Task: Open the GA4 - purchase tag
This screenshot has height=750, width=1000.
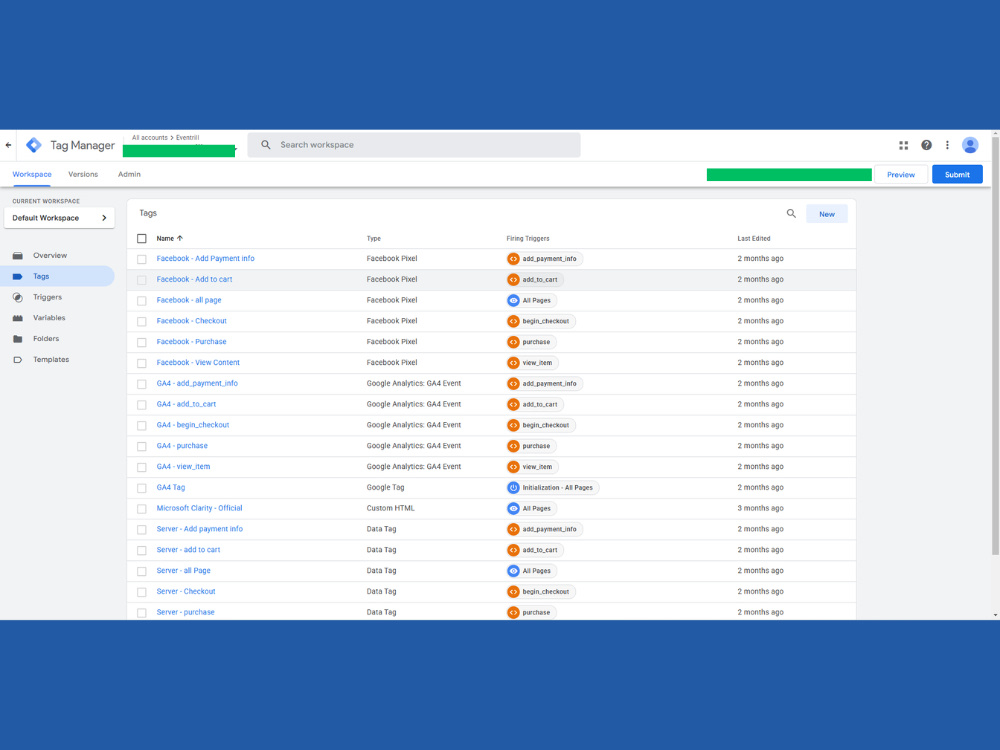Action: 182,446
